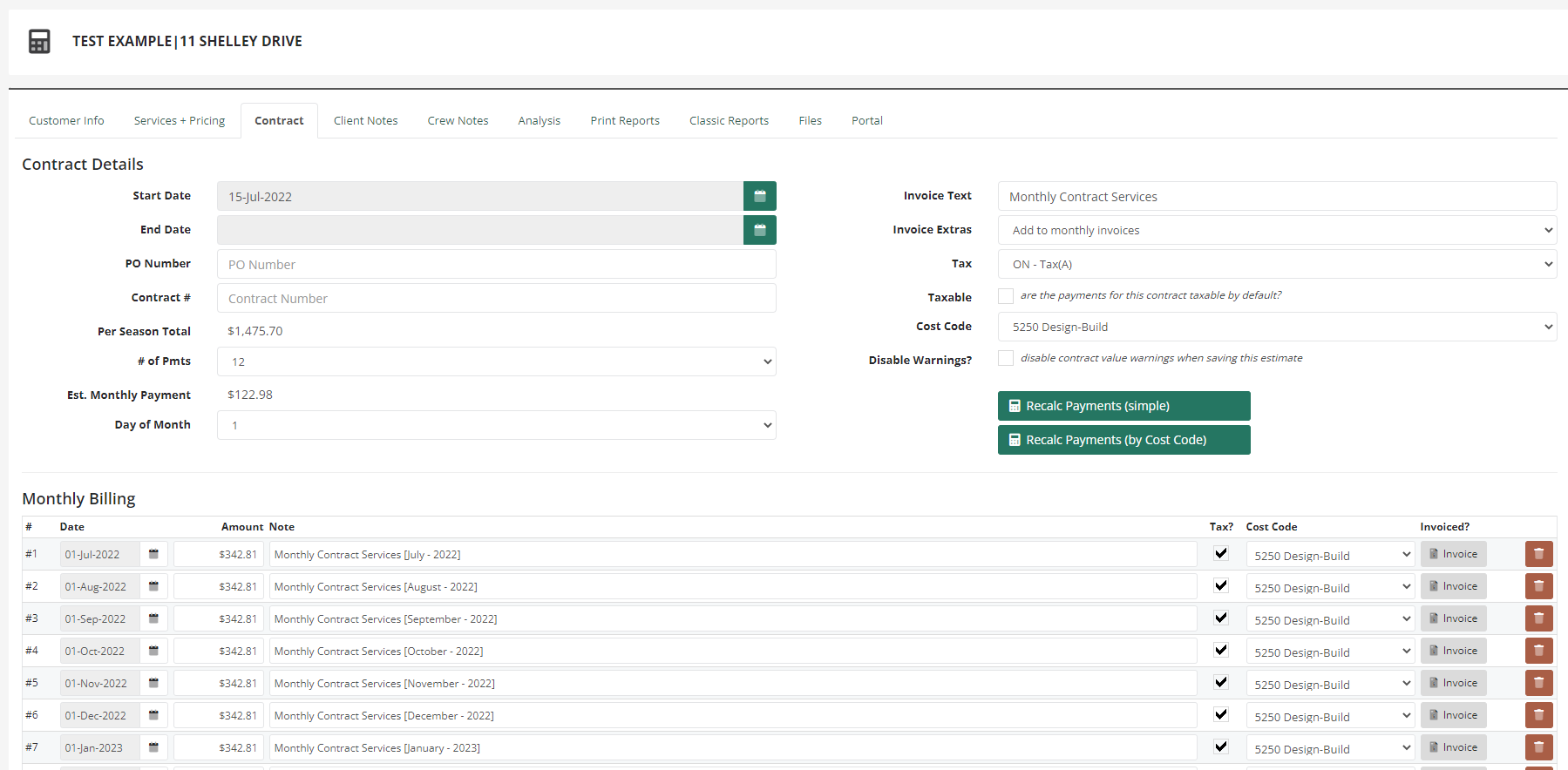Screen dimensions: 1568x770
Task: Check the Disable Warnings checkbox
Action: pyautogui.click(x=1006, y=358)
